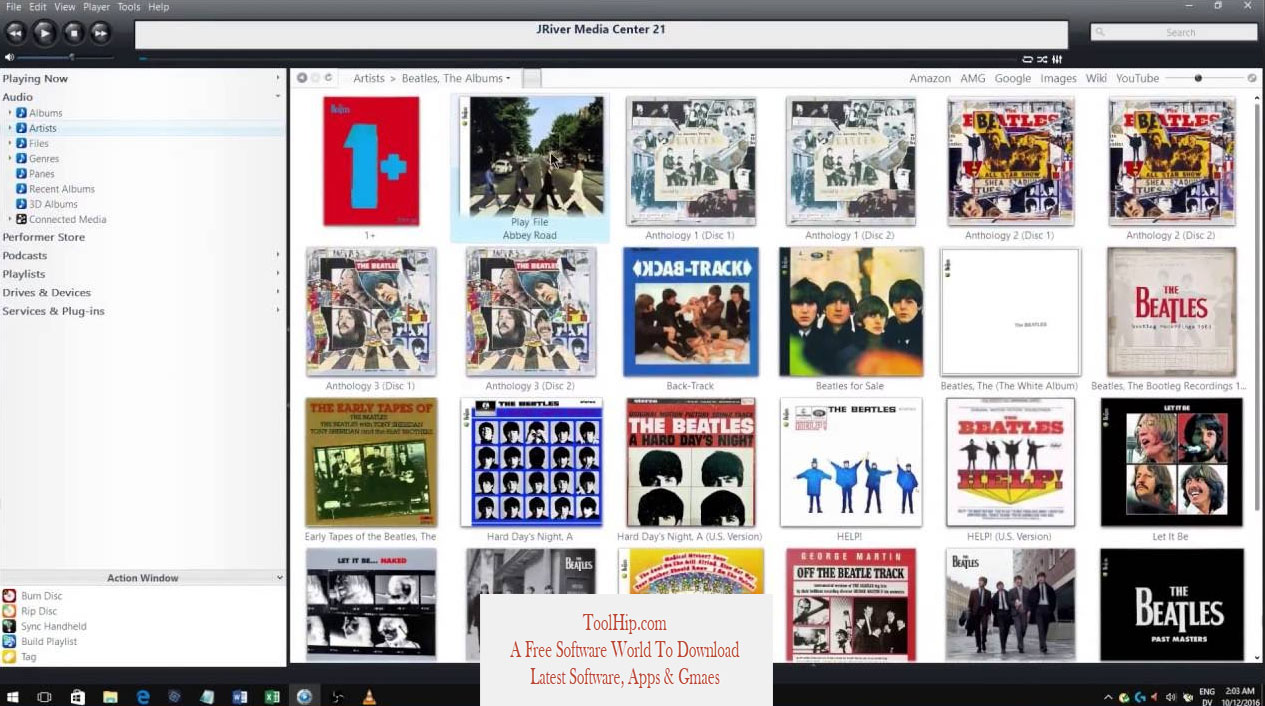Screen dimensions: 1265x706
Task: Click the Rip Disc icon
Action: (9, 611)
